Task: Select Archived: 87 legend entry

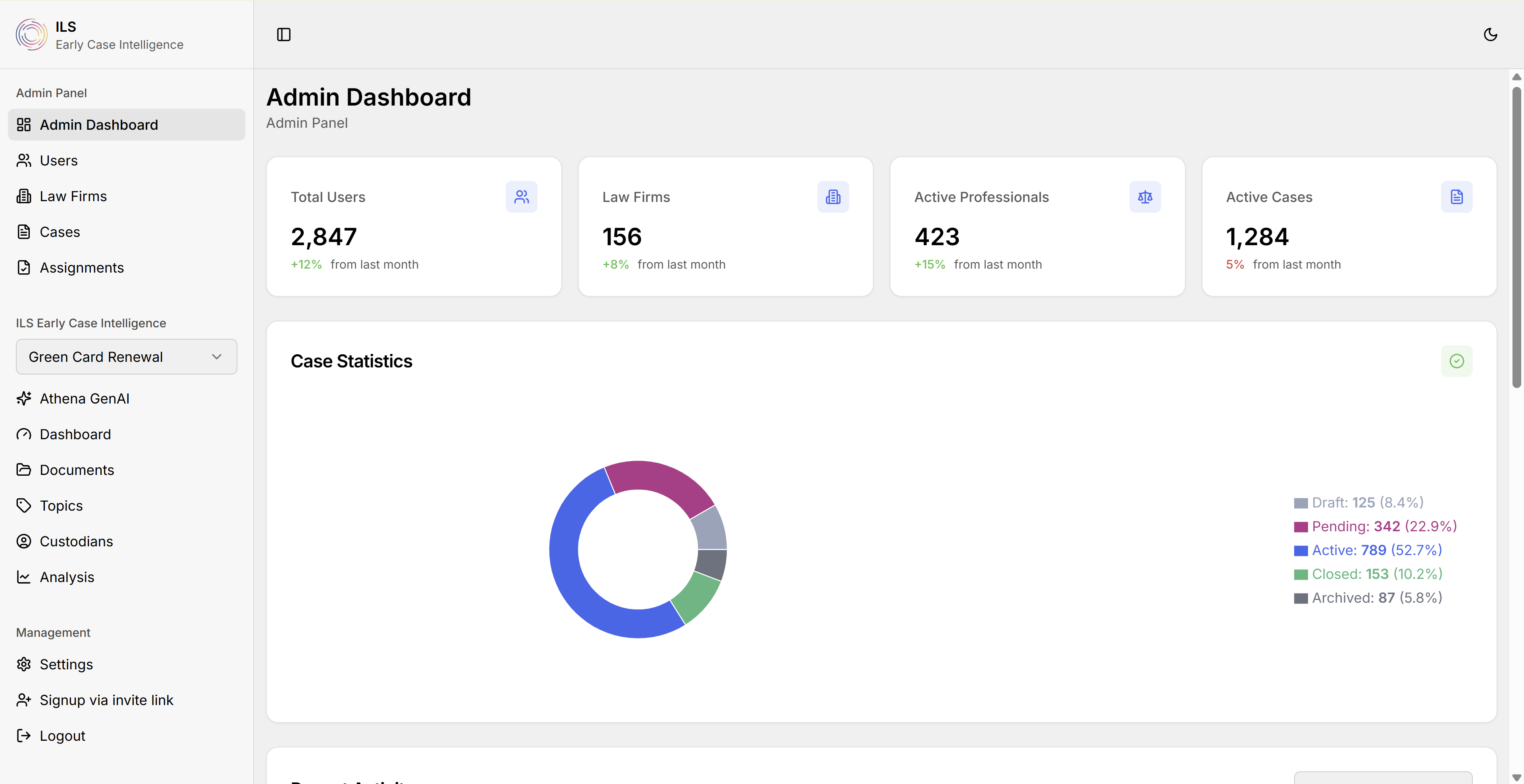Action: tap(1368, 598)
